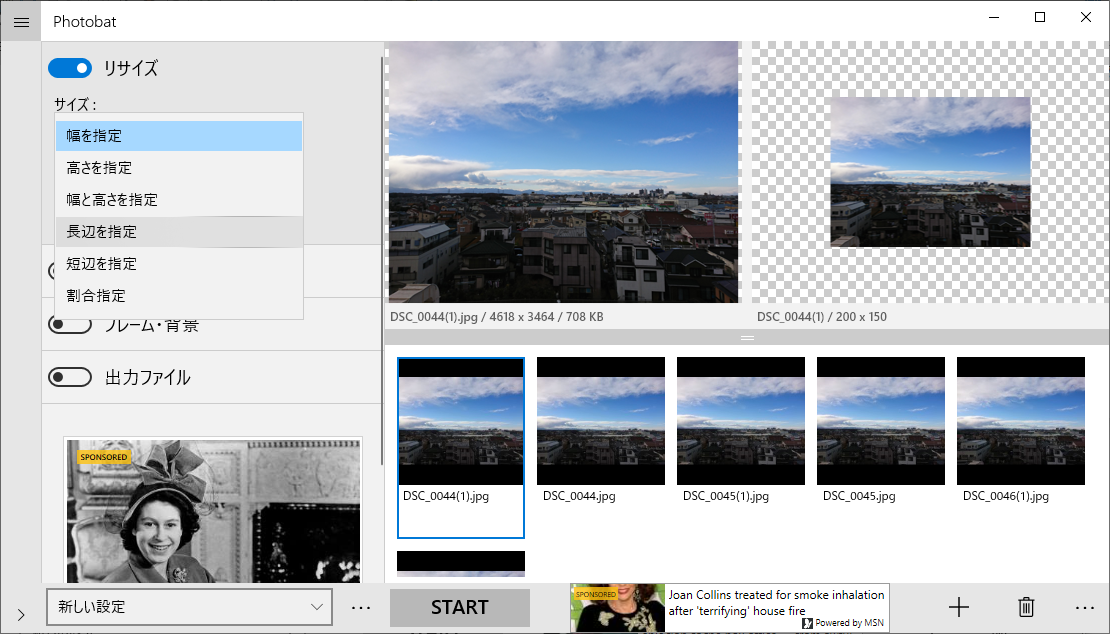Toggle the フレーム・背景 switch
The height and width of the screenshot is (634, 1110).
tap(69, 325)
